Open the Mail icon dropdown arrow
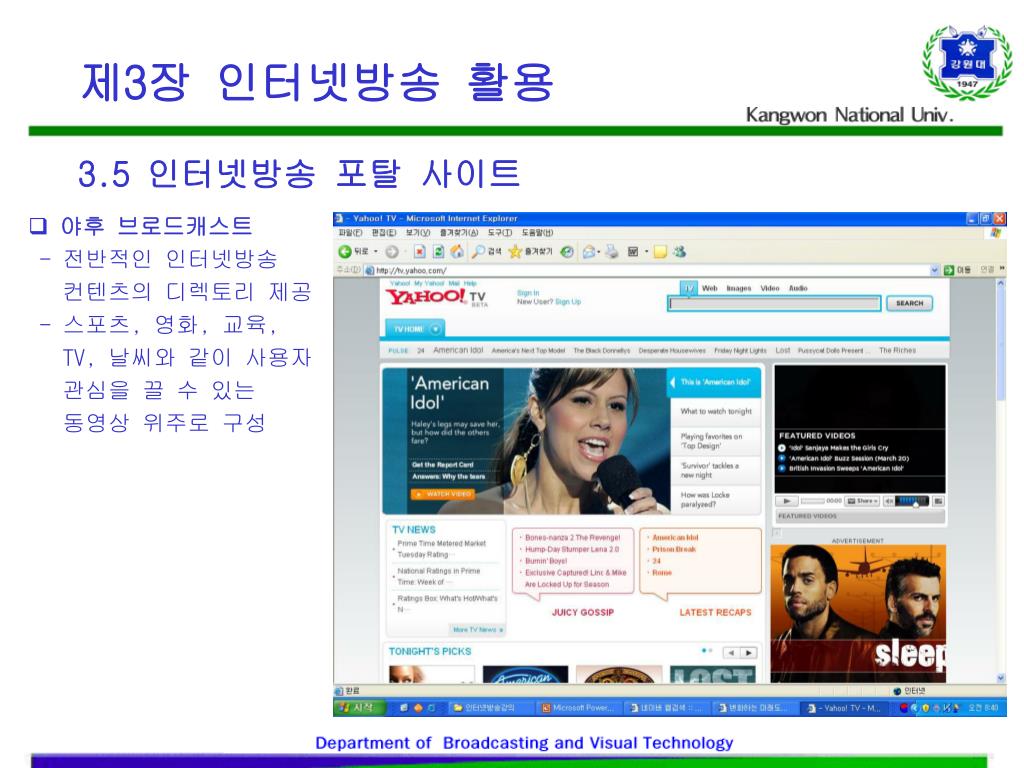The image size is (1024, 768). [598, 251]
